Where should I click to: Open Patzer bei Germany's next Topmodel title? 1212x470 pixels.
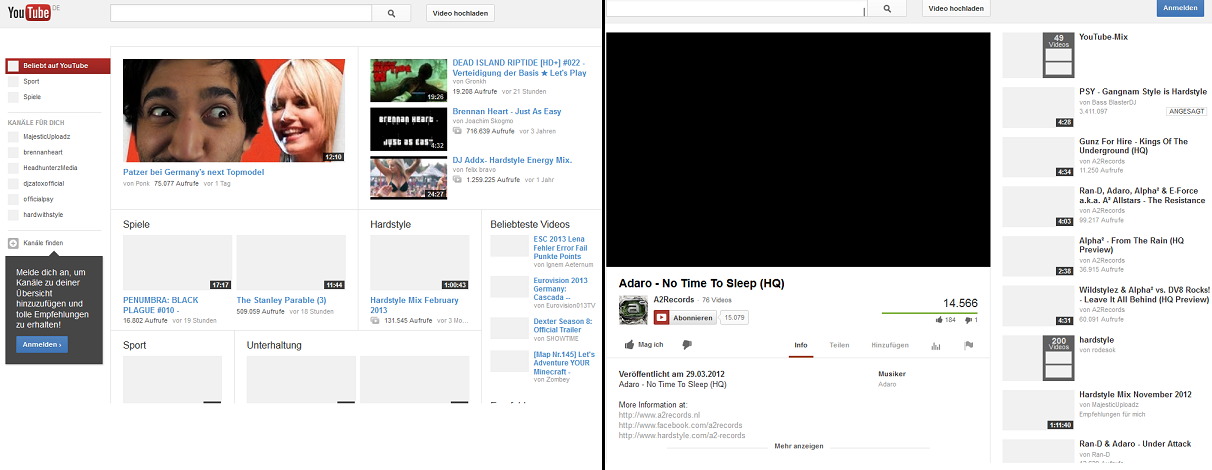[x=194, y=172]
